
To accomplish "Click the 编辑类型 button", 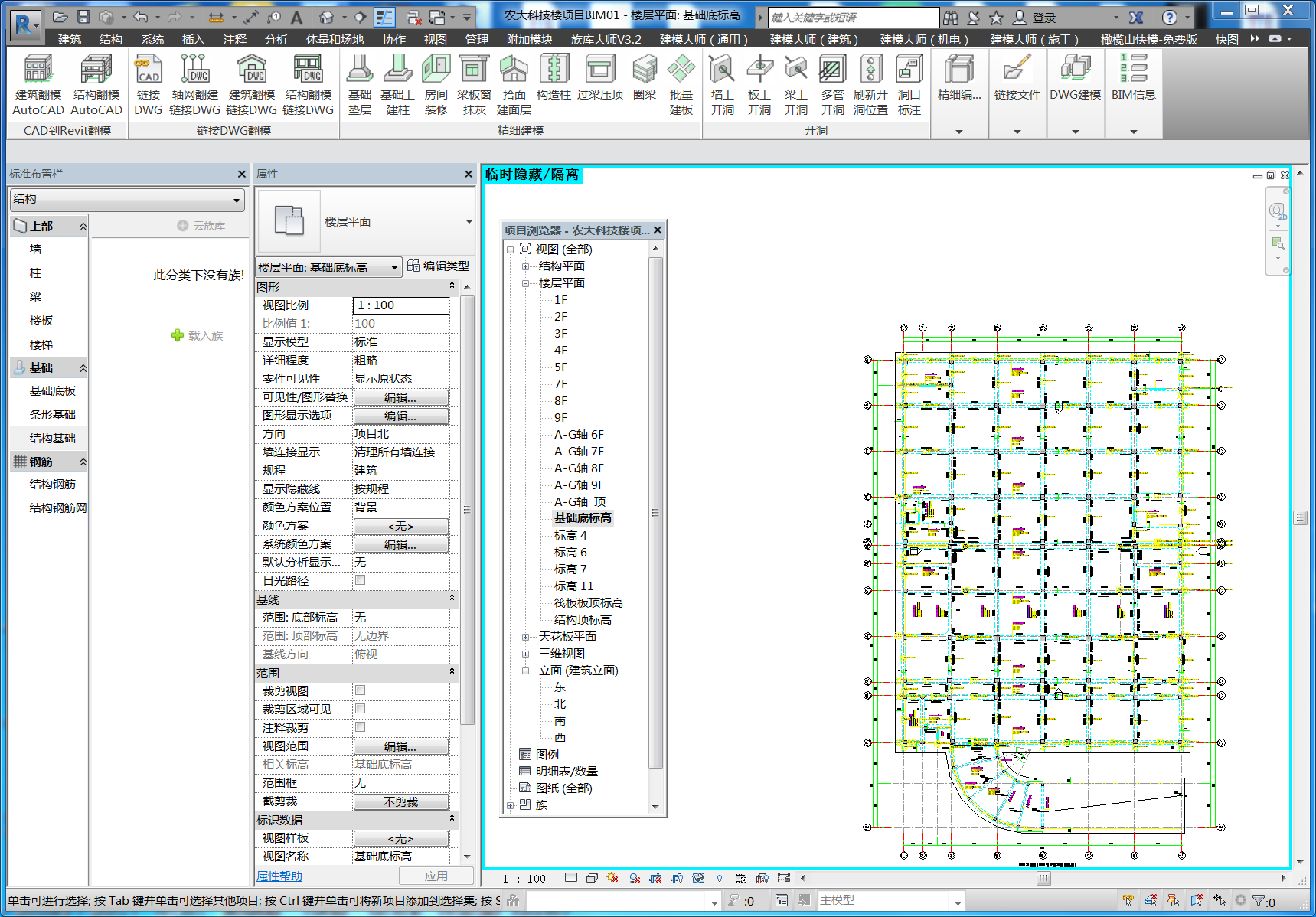I will [x=439, y=266].
